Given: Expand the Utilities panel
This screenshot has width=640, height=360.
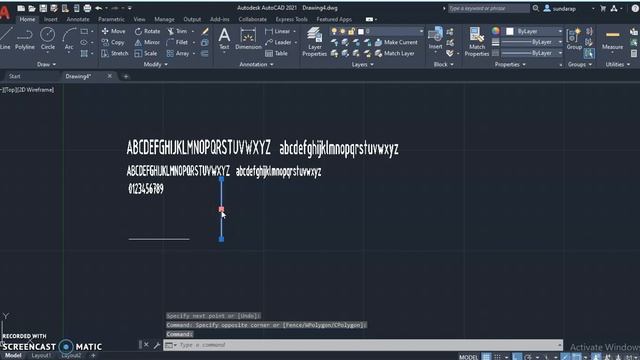Looking at the screenshot, I should coord(618,64).
